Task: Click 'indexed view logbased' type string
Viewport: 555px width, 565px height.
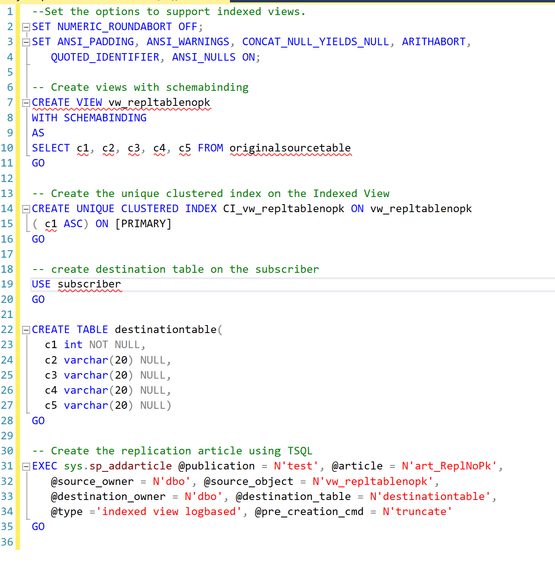Action: 169,512
